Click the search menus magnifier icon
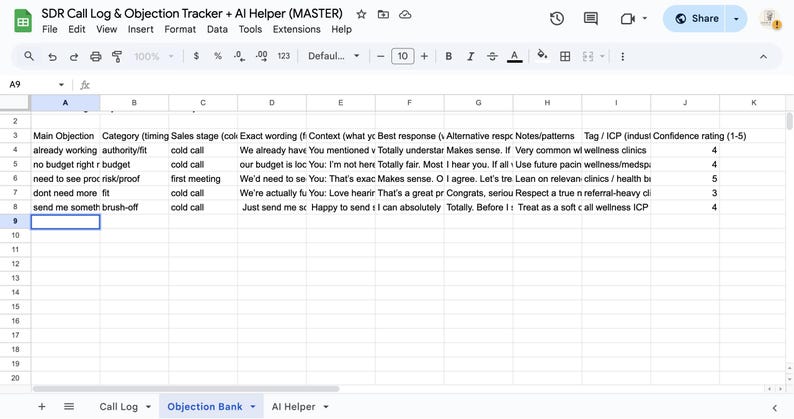Image resolution: width=794 pixels, height=419 pixels. coord(29,56)
